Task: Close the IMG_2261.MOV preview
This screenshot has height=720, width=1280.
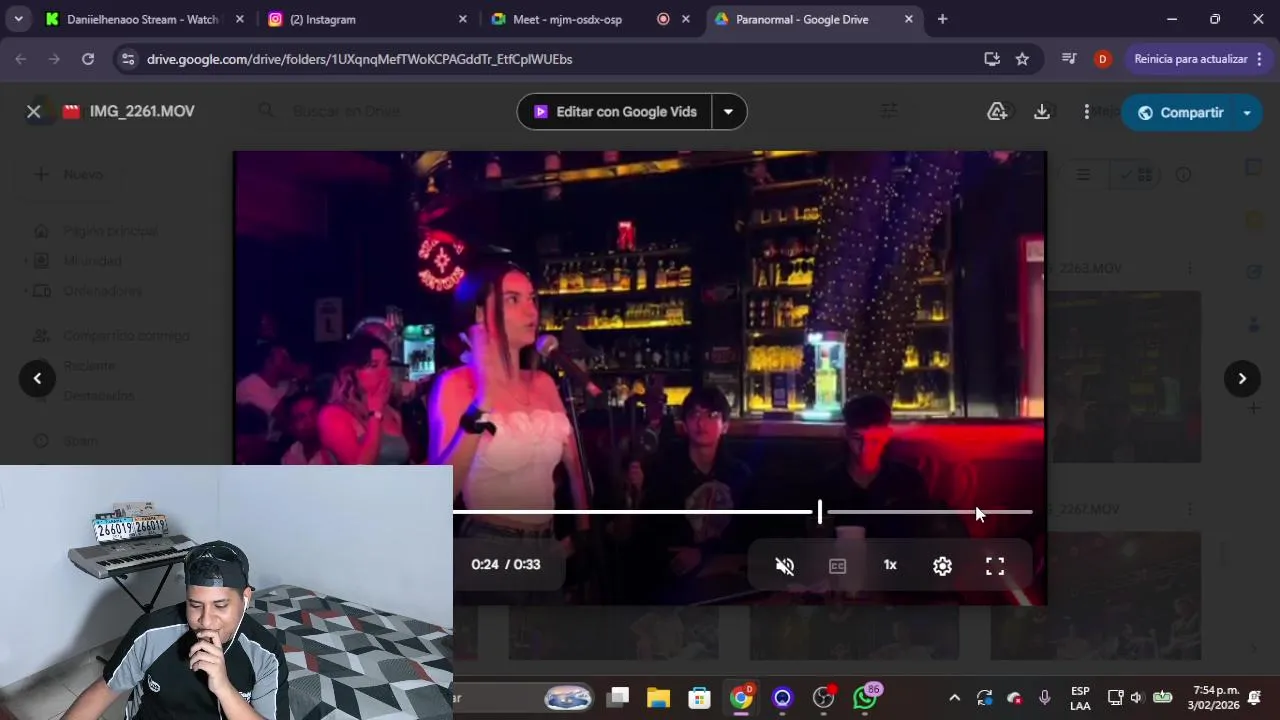Action: [x=33, y=111]
